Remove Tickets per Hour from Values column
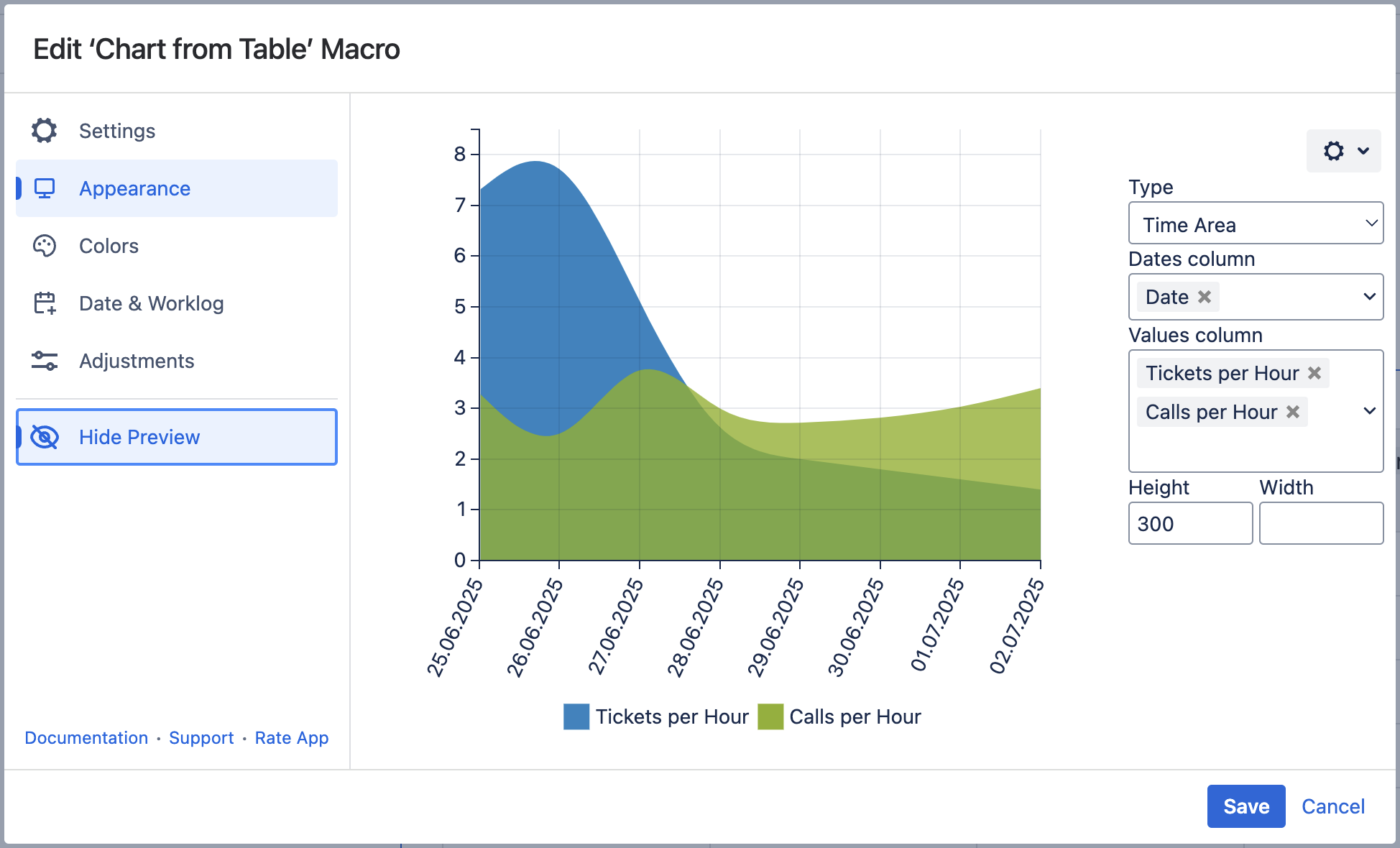This screenshot has width=1400, height=848. [x=1314, y=373]
